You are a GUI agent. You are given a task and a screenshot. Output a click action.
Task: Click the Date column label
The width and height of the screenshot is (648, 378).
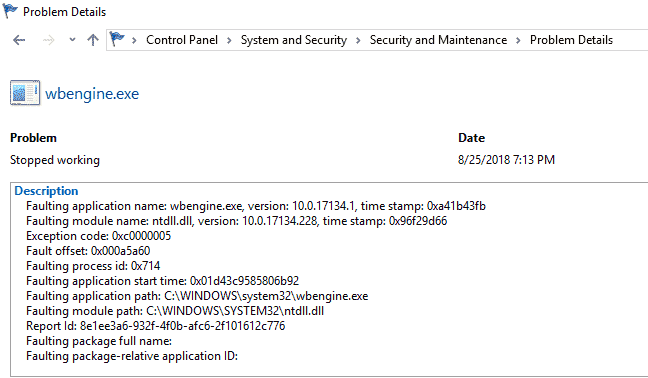tap(472, 138)
